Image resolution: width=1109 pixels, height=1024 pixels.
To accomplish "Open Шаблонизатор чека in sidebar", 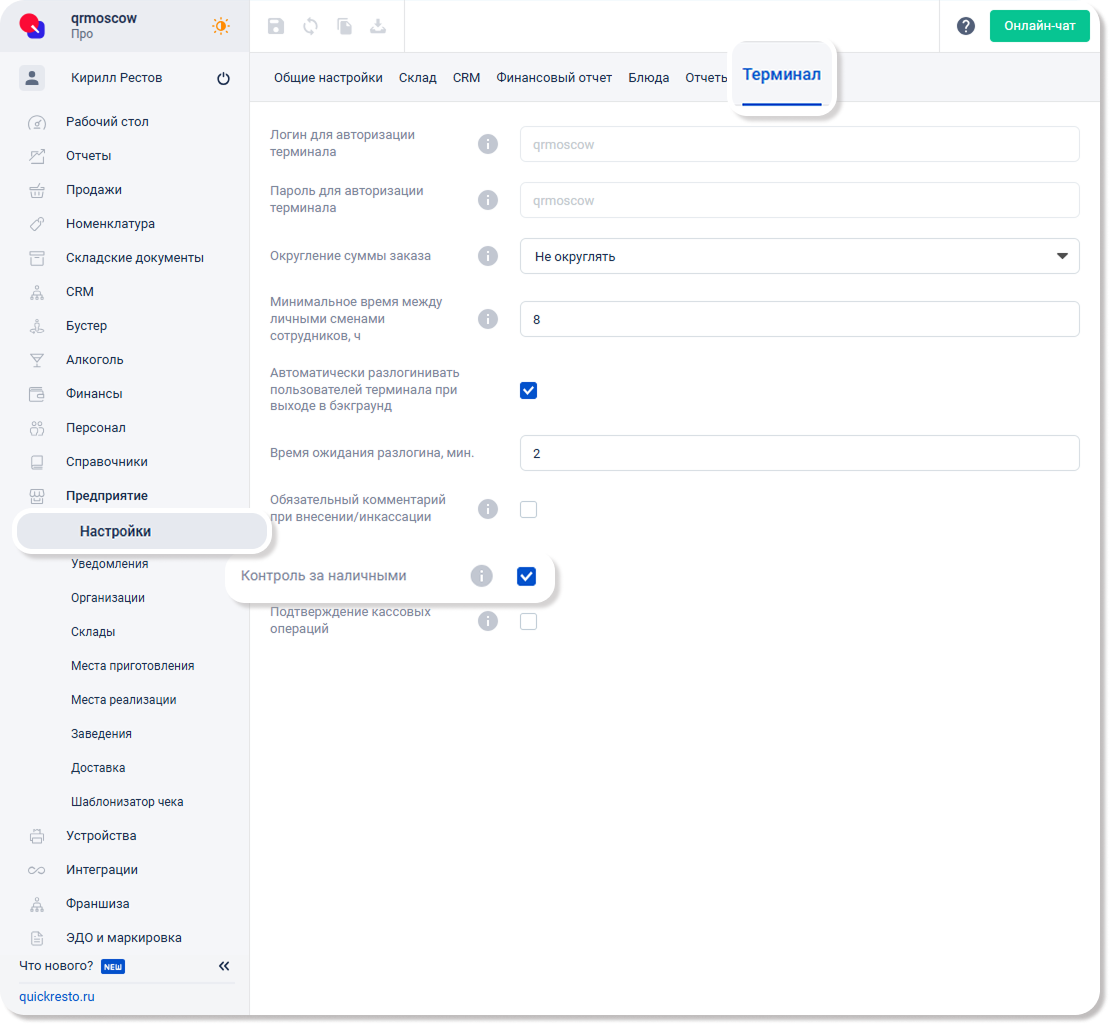I will coord(127,802).
